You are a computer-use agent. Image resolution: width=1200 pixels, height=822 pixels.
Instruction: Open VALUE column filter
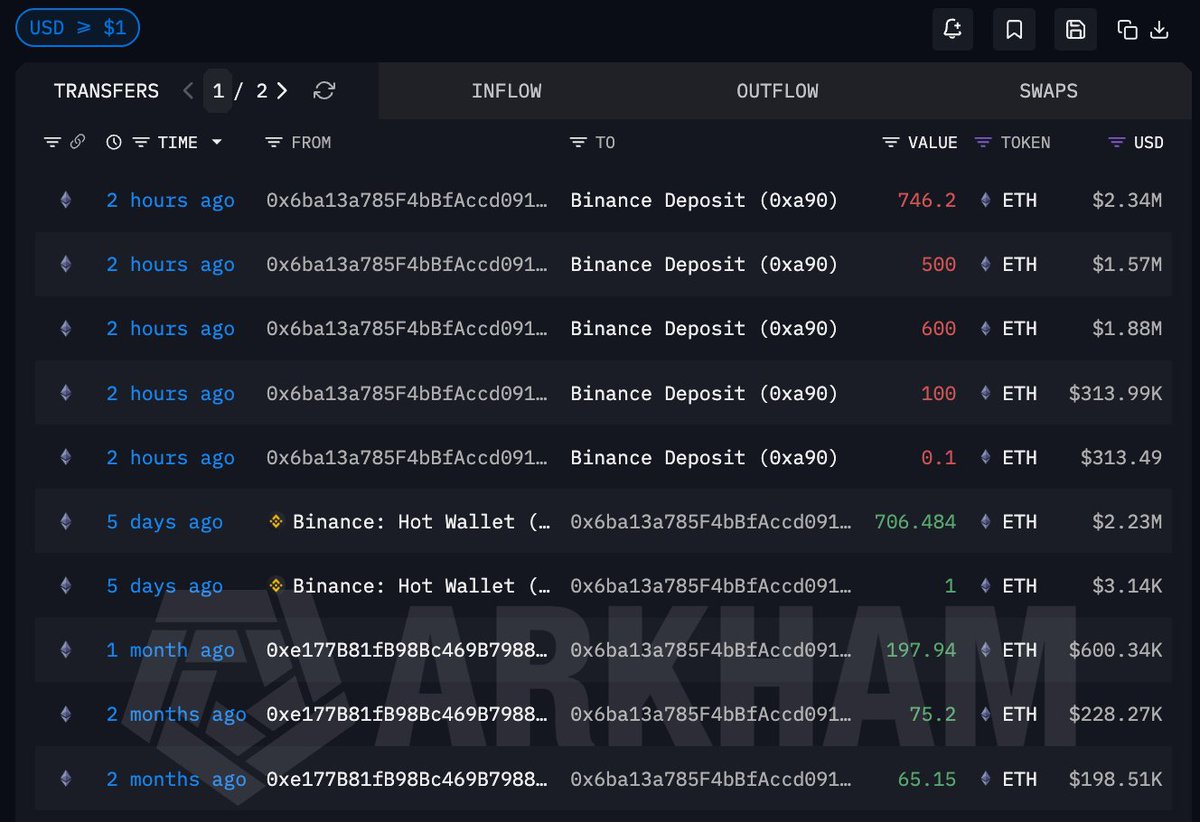click(891, 143)
